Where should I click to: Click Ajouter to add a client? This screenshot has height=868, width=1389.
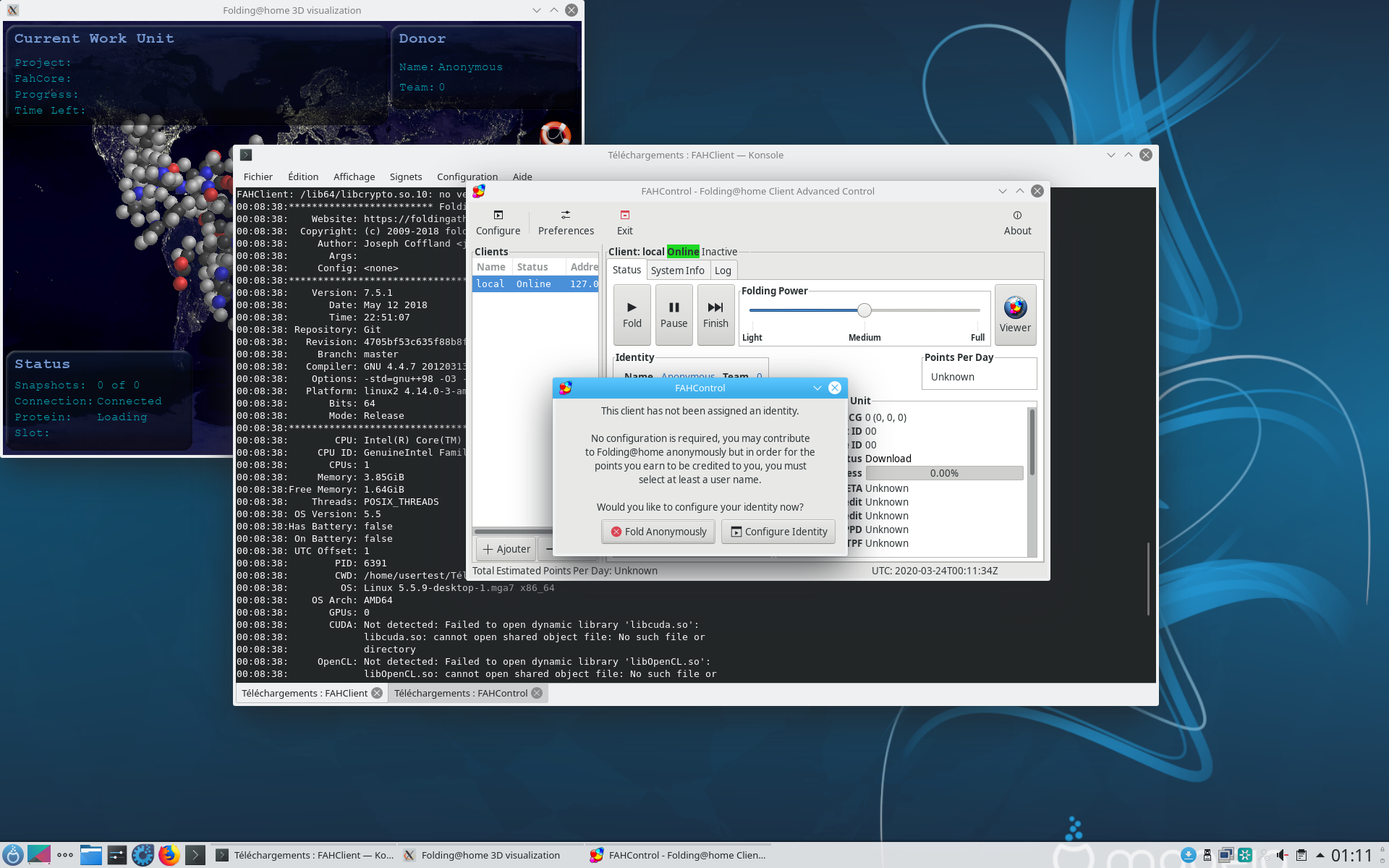[x=506, y=549]
